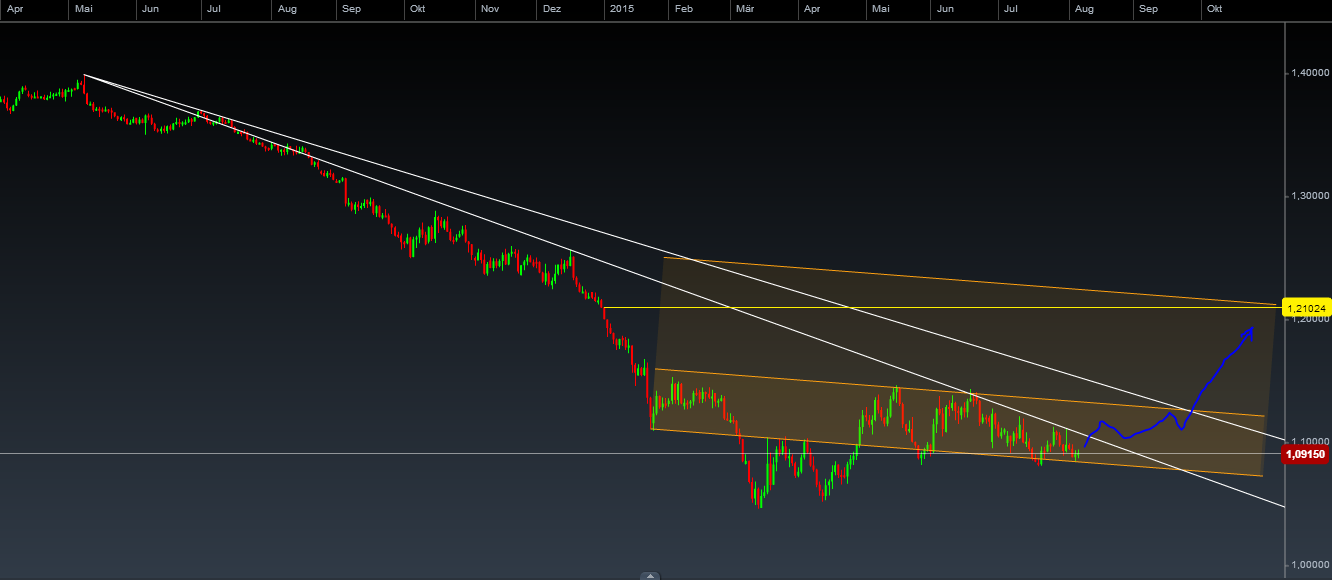Image resolution: width=1332 pixels, height=580 pixels.
Task: Click the 1,00000 price axis label
Action: click(x=1312, y=566)
